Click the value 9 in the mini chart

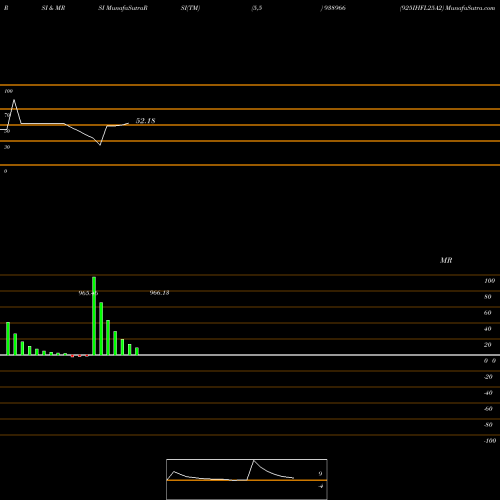320,474
